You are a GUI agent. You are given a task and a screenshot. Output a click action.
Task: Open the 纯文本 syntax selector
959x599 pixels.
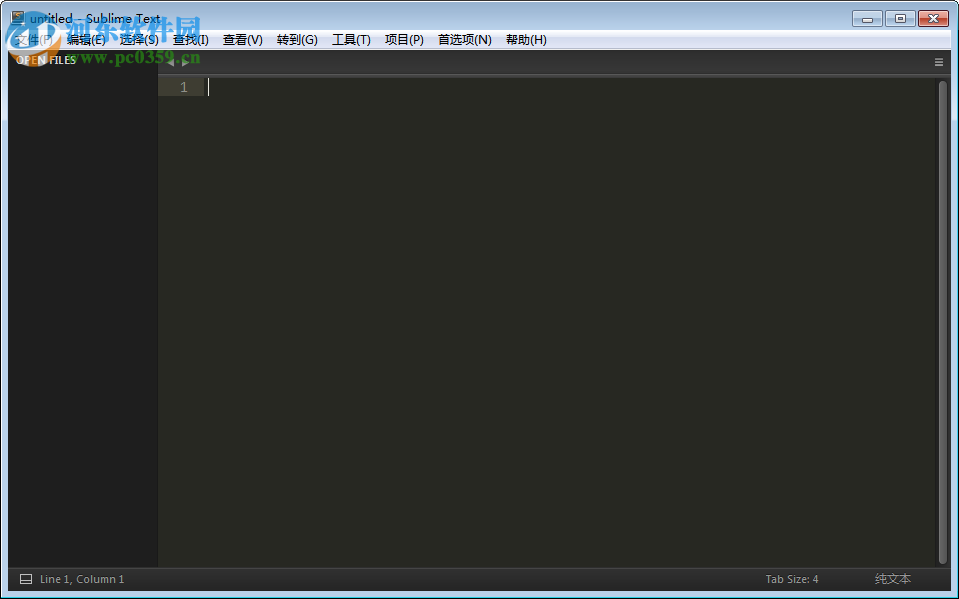coord(892,578)
